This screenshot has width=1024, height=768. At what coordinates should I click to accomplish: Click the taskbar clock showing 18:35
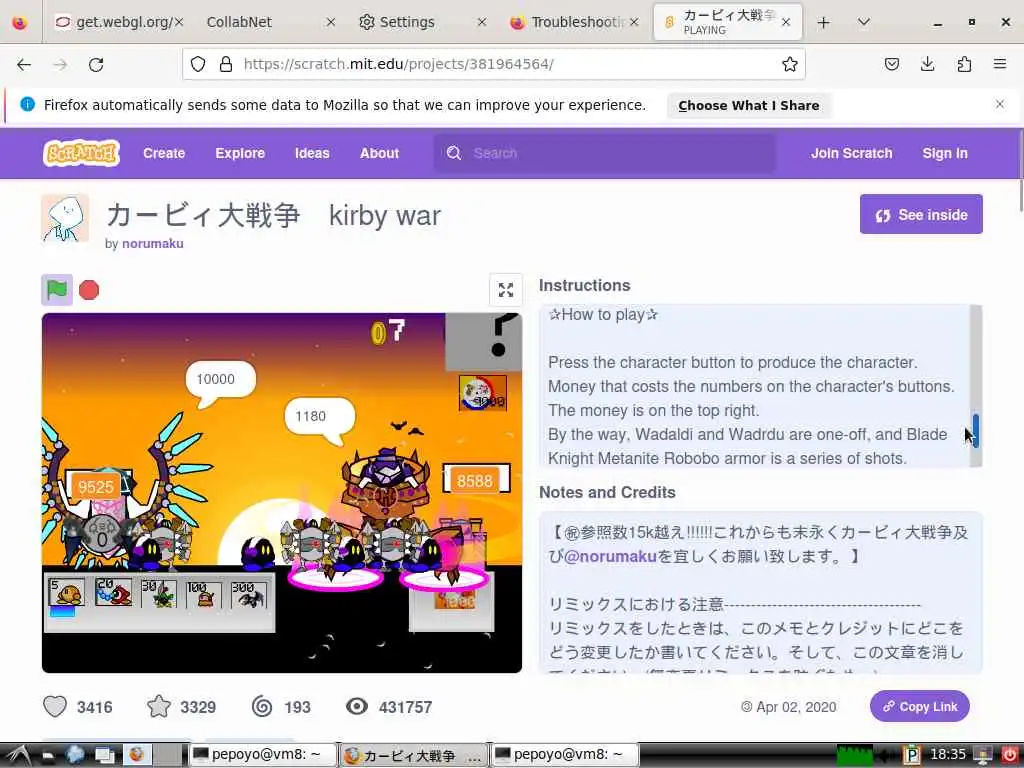tap(947, 755)
